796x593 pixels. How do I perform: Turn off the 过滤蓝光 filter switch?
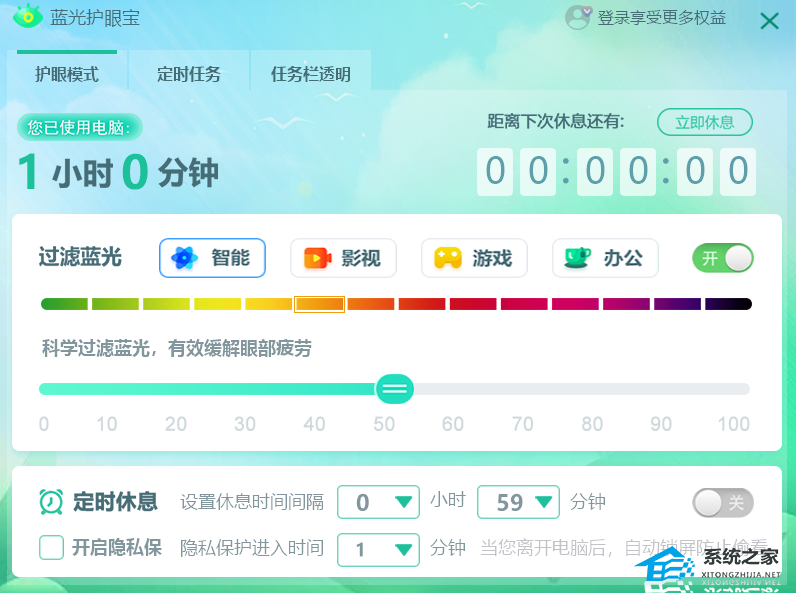coord(722,258)
